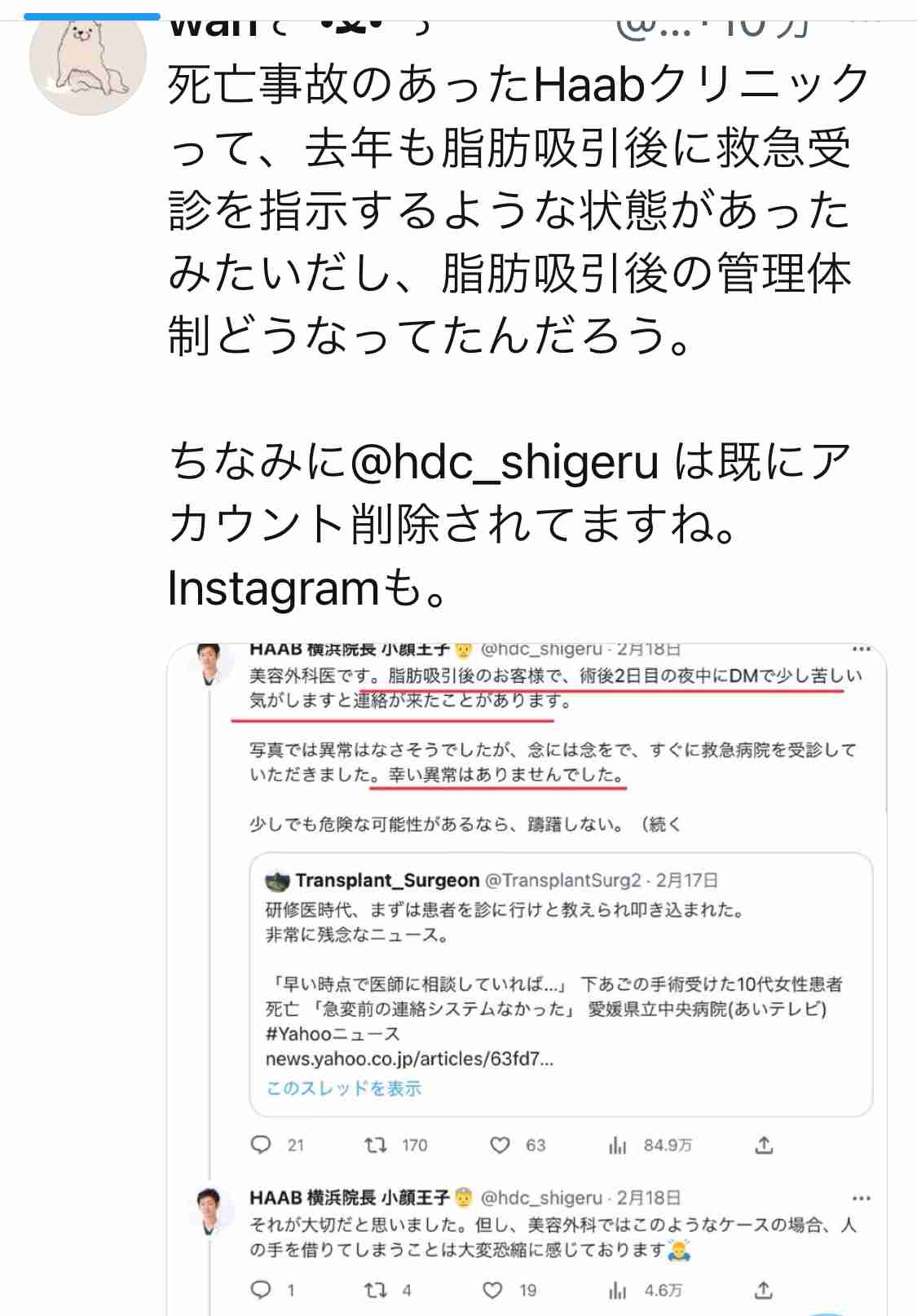Like the second tweet with 19 hearts
Image resolution: width=917 pixels, height=1316 pixels.
pyautogui.click(x=493, y=1290)
